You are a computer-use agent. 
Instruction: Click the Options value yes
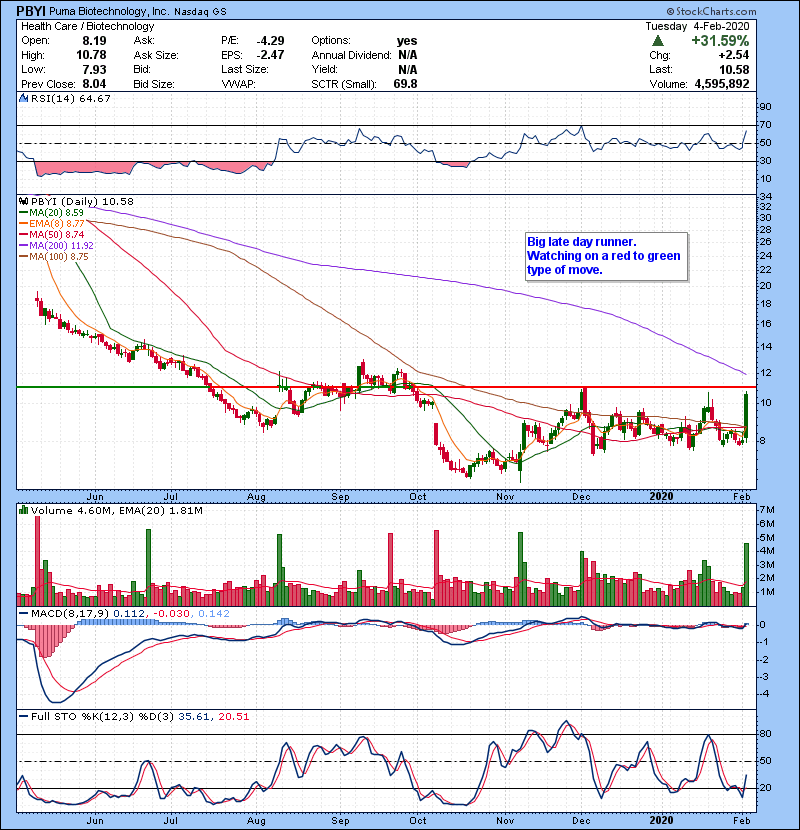click(407, 41)
